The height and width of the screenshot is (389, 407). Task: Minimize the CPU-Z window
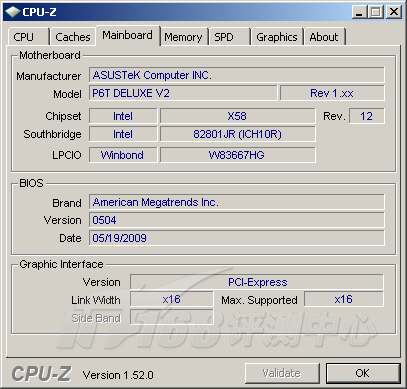coord(359,12)
